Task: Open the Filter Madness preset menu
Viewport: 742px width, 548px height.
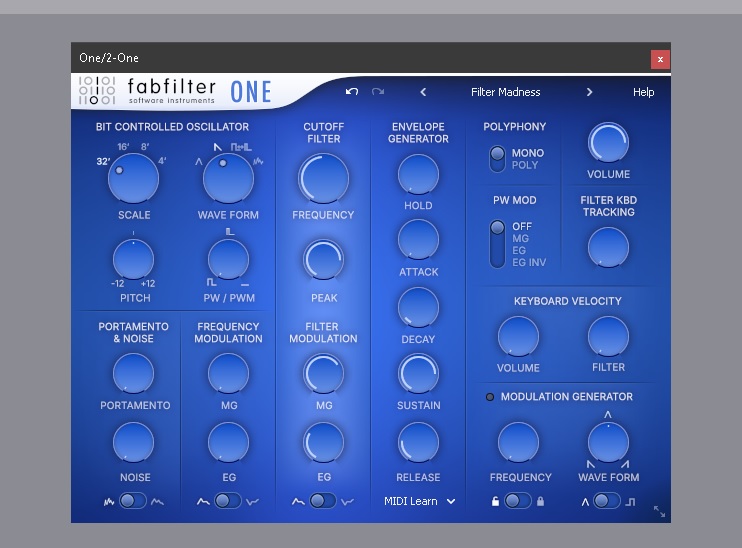Action: [x=505, y=92]
